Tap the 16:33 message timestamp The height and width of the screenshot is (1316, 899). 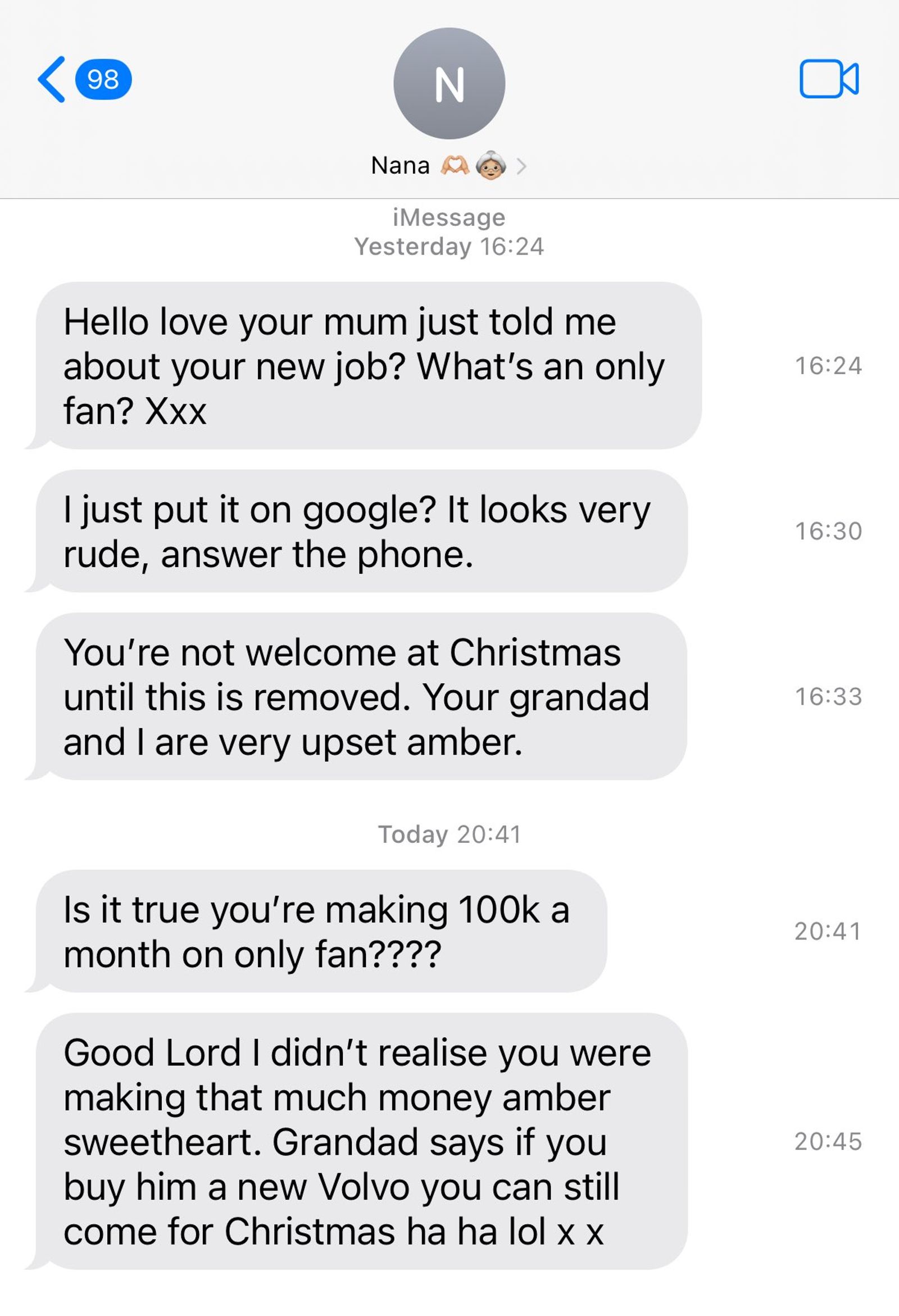coord(828,697)
